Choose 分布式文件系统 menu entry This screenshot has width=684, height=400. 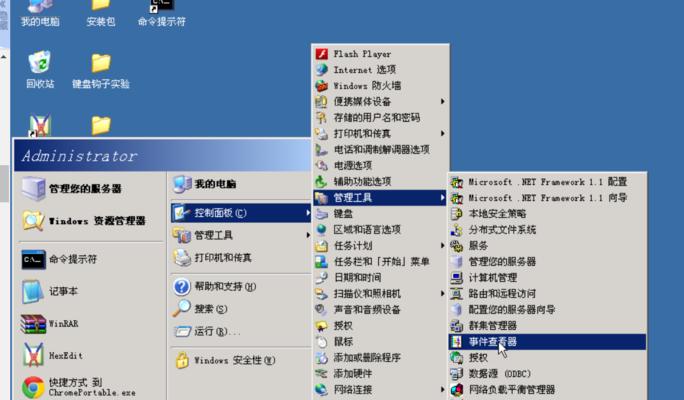point(547,229)
